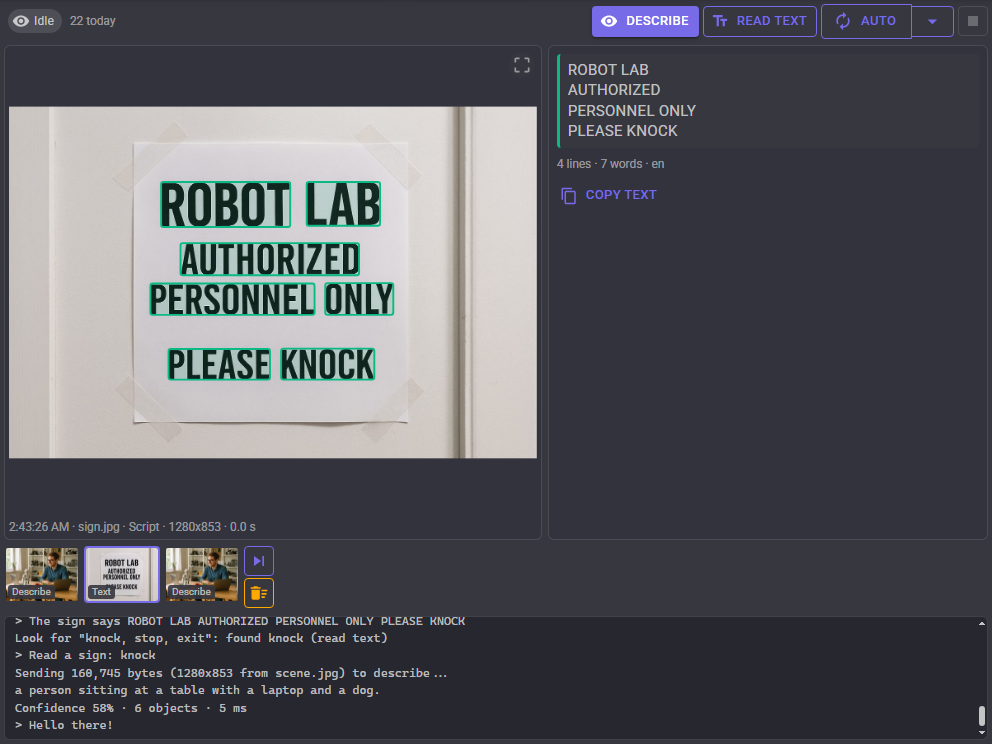The height and width of the screenshot is (744, 992).
Task: Click the Describe button
Action: pos(645,22)
